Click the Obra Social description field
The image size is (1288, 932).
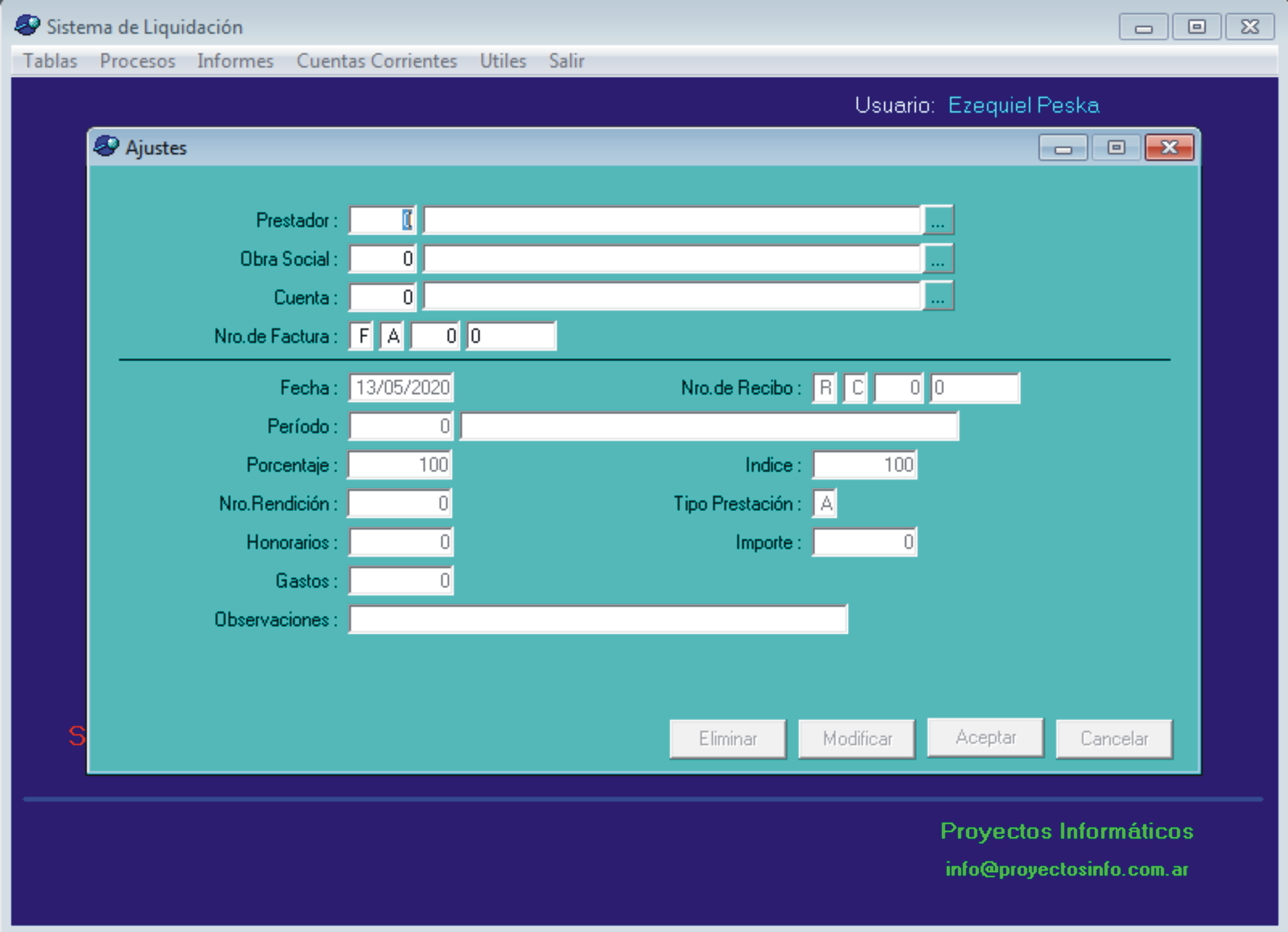(672, 259)
